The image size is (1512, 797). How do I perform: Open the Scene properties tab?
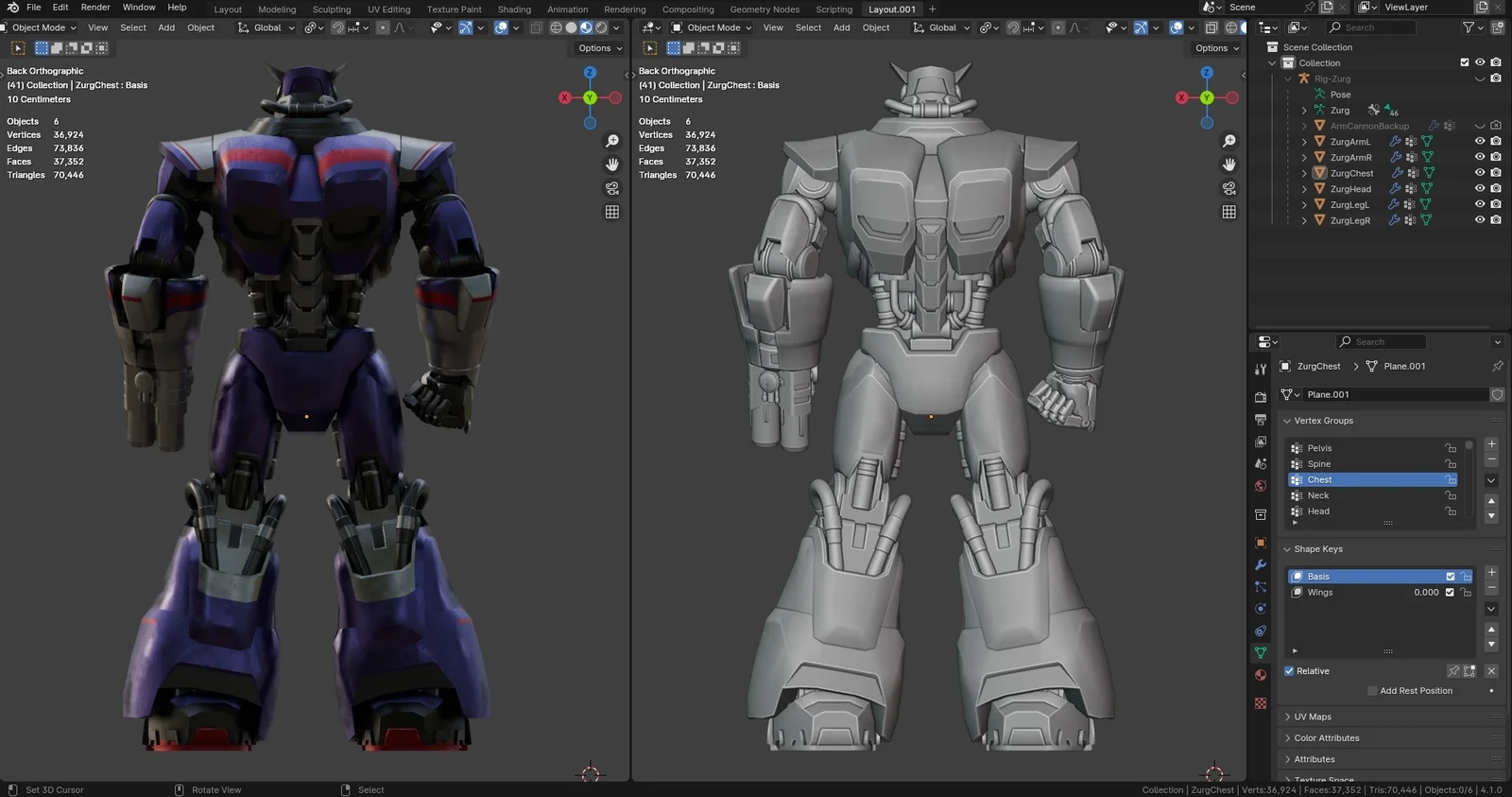point(1261,463)
